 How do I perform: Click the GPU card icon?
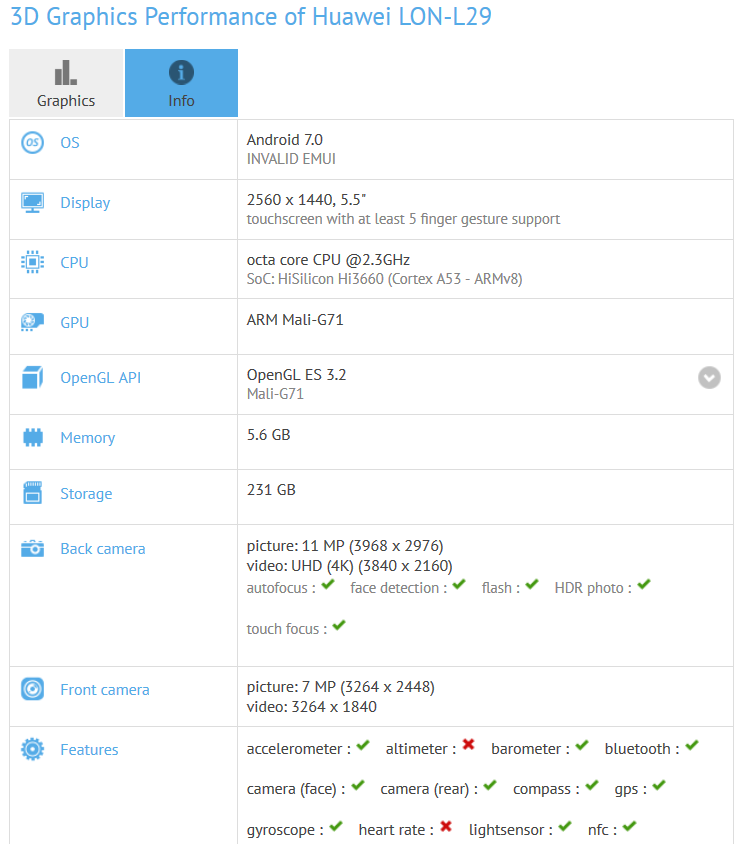32,322
